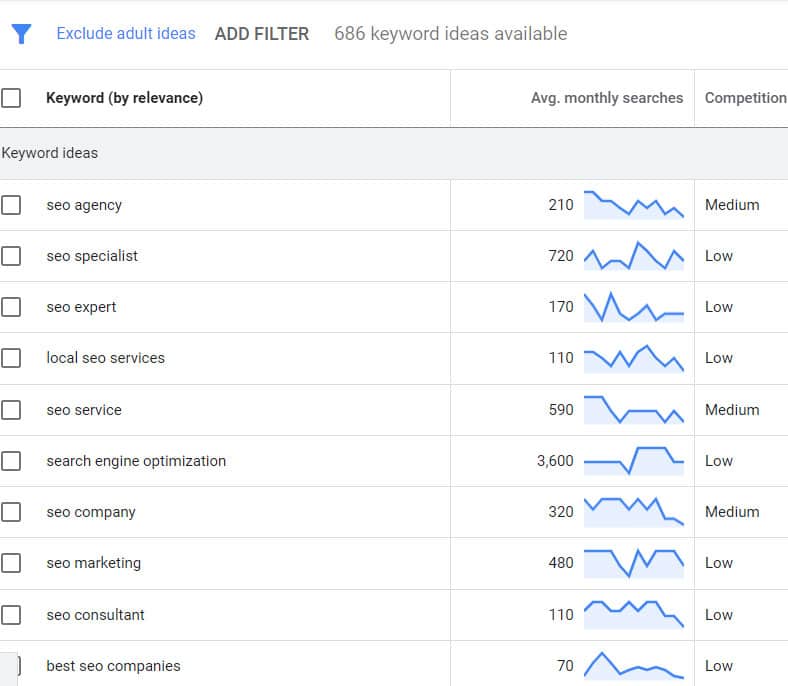Sort by Keyword (by relevance) column

click(x=124, y=97)
